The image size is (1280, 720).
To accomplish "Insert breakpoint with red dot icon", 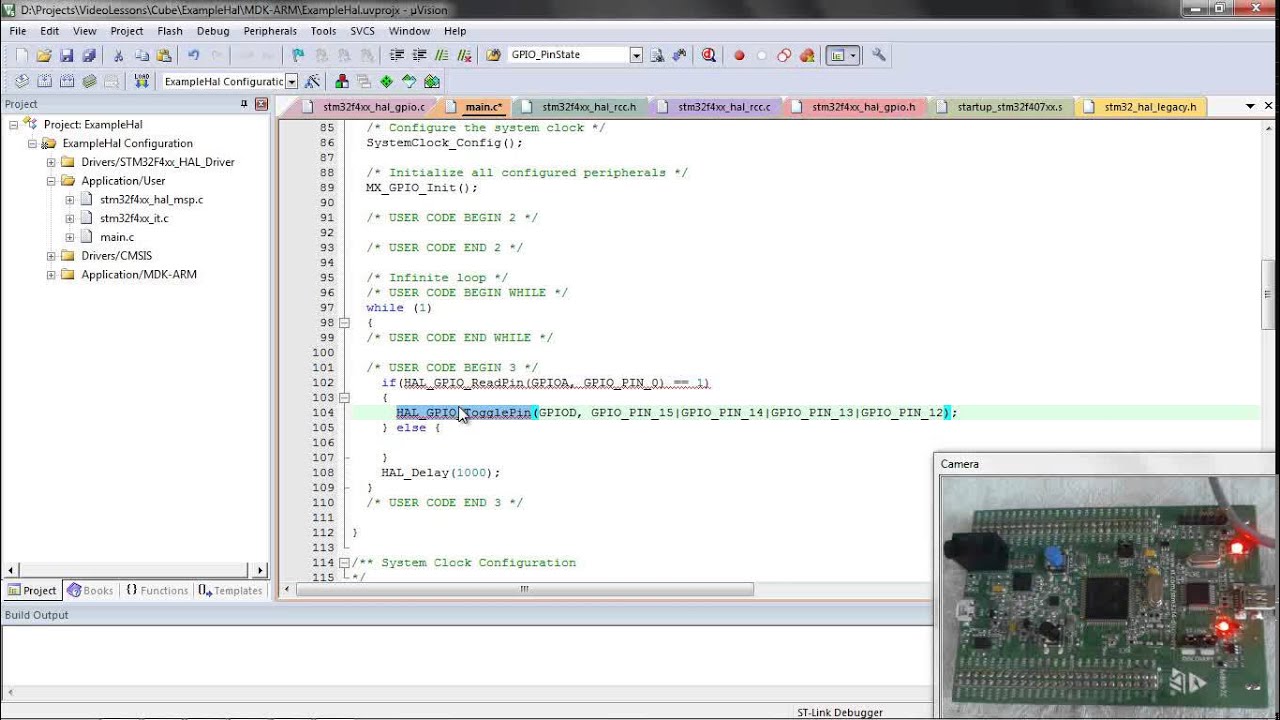I will pos(739,55).
